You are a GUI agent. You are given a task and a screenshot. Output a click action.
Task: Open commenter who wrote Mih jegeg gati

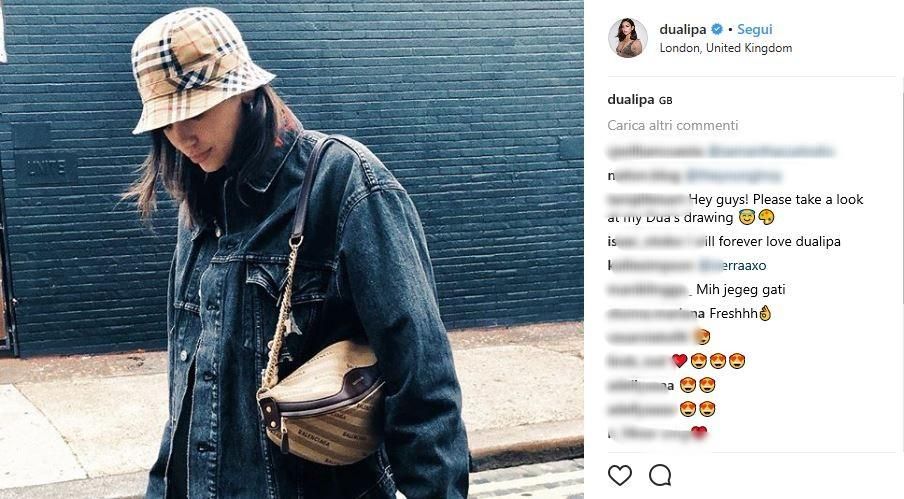click(x=648, y=290)
